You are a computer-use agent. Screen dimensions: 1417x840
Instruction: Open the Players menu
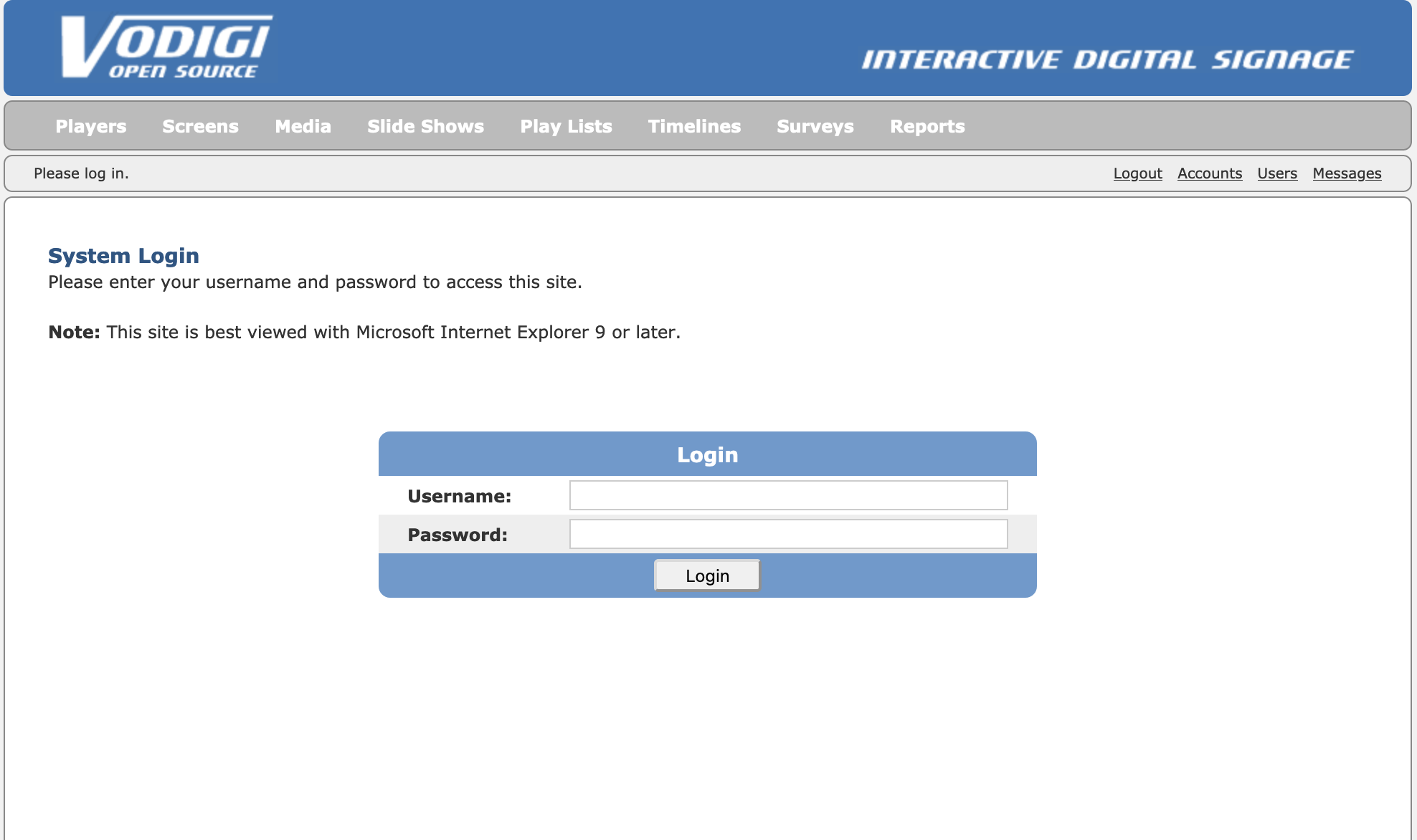(x=91, y=126)
